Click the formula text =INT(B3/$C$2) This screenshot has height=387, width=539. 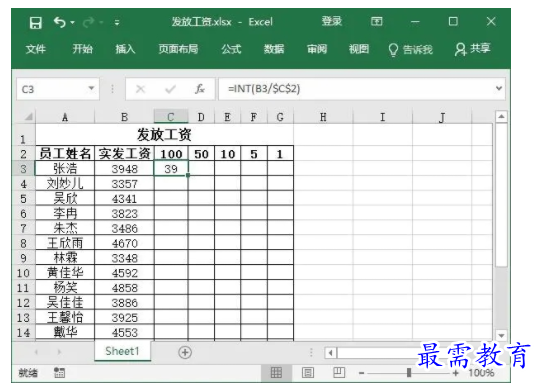(x=264, y=89)
